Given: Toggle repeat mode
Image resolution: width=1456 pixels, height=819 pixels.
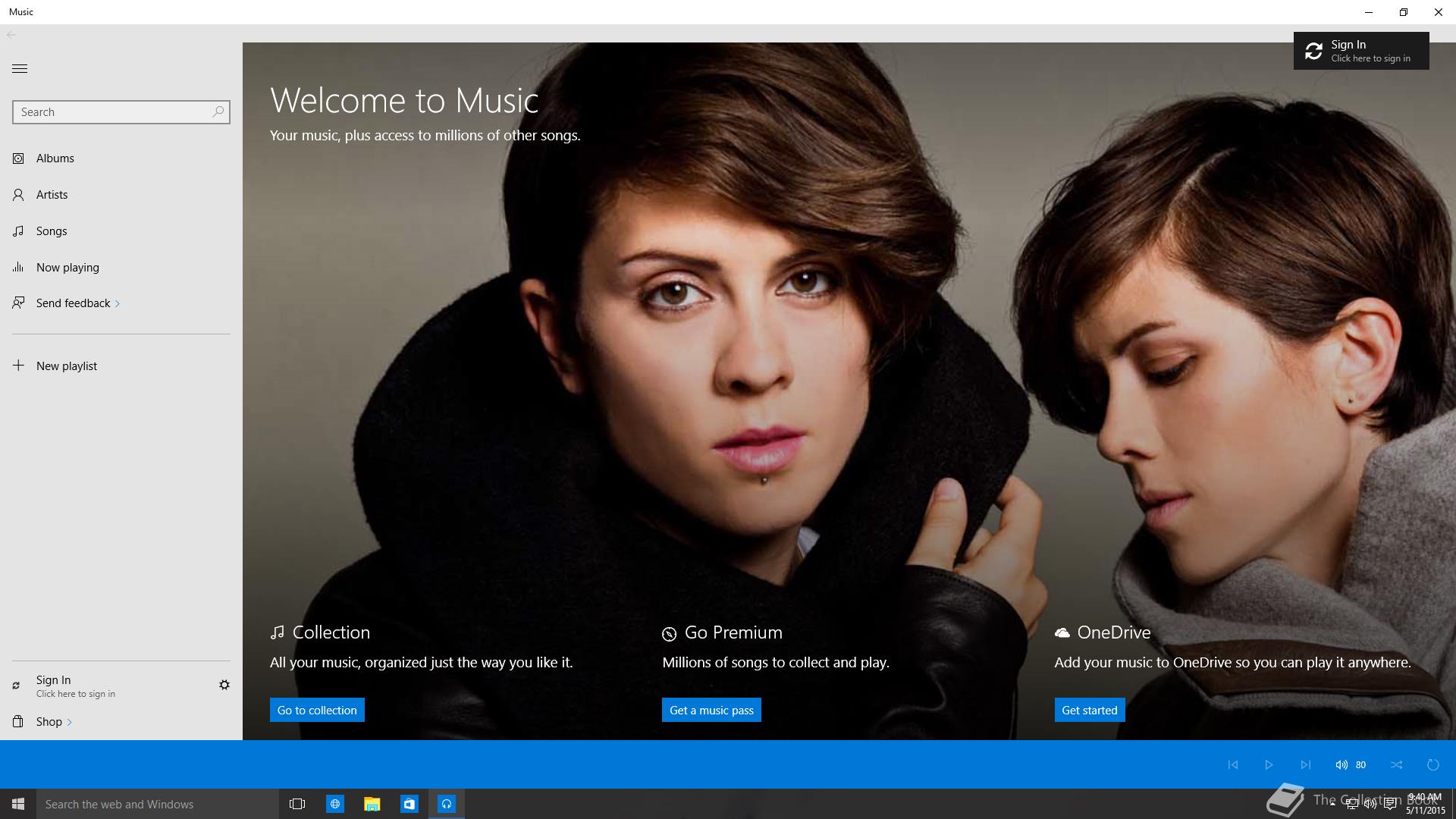Looking at the screenshot, I should 1433,764.
